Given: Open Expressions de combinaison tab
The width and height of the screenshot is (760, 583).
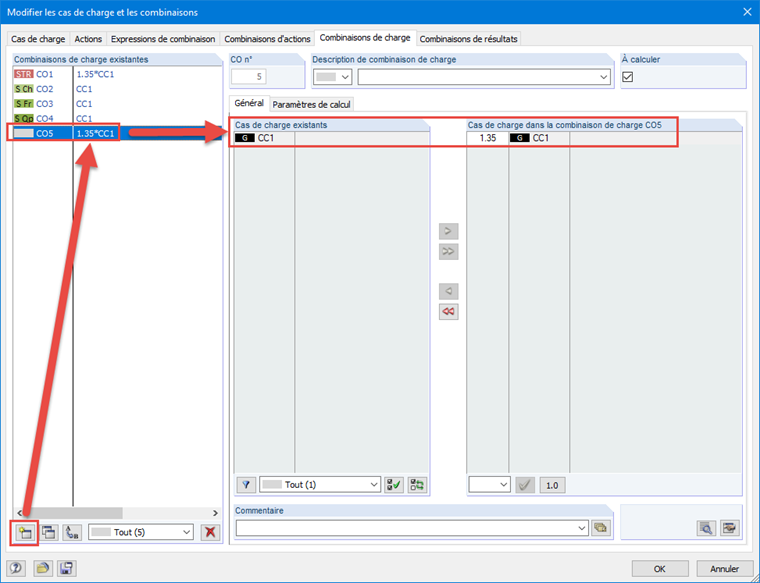Looking at the screenshot, I should (x=163, y=39).
